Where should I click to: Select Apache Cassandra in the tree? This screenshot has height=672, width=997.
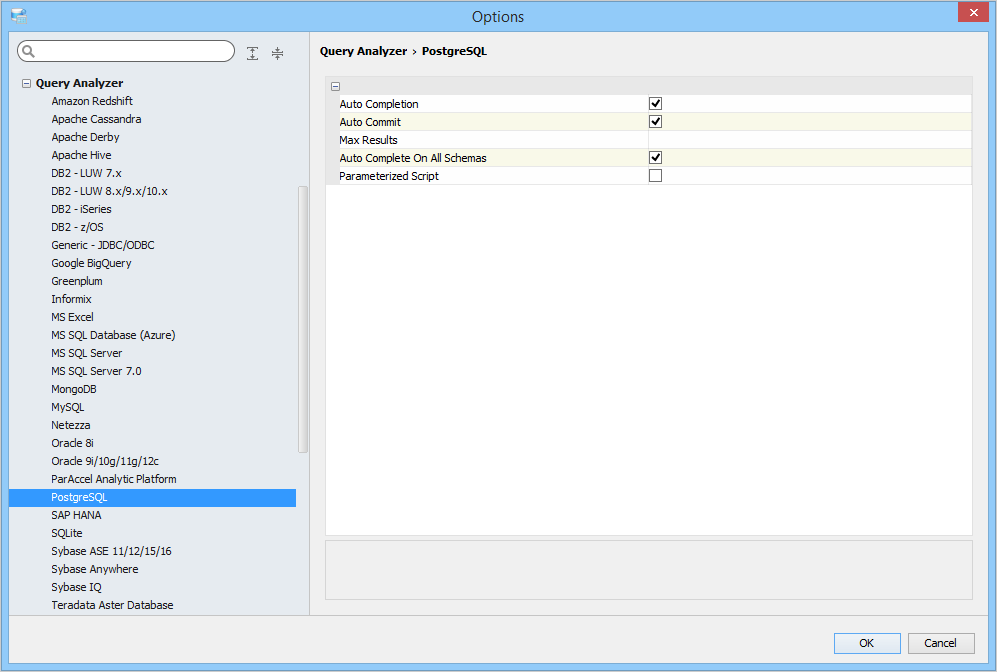96,119
